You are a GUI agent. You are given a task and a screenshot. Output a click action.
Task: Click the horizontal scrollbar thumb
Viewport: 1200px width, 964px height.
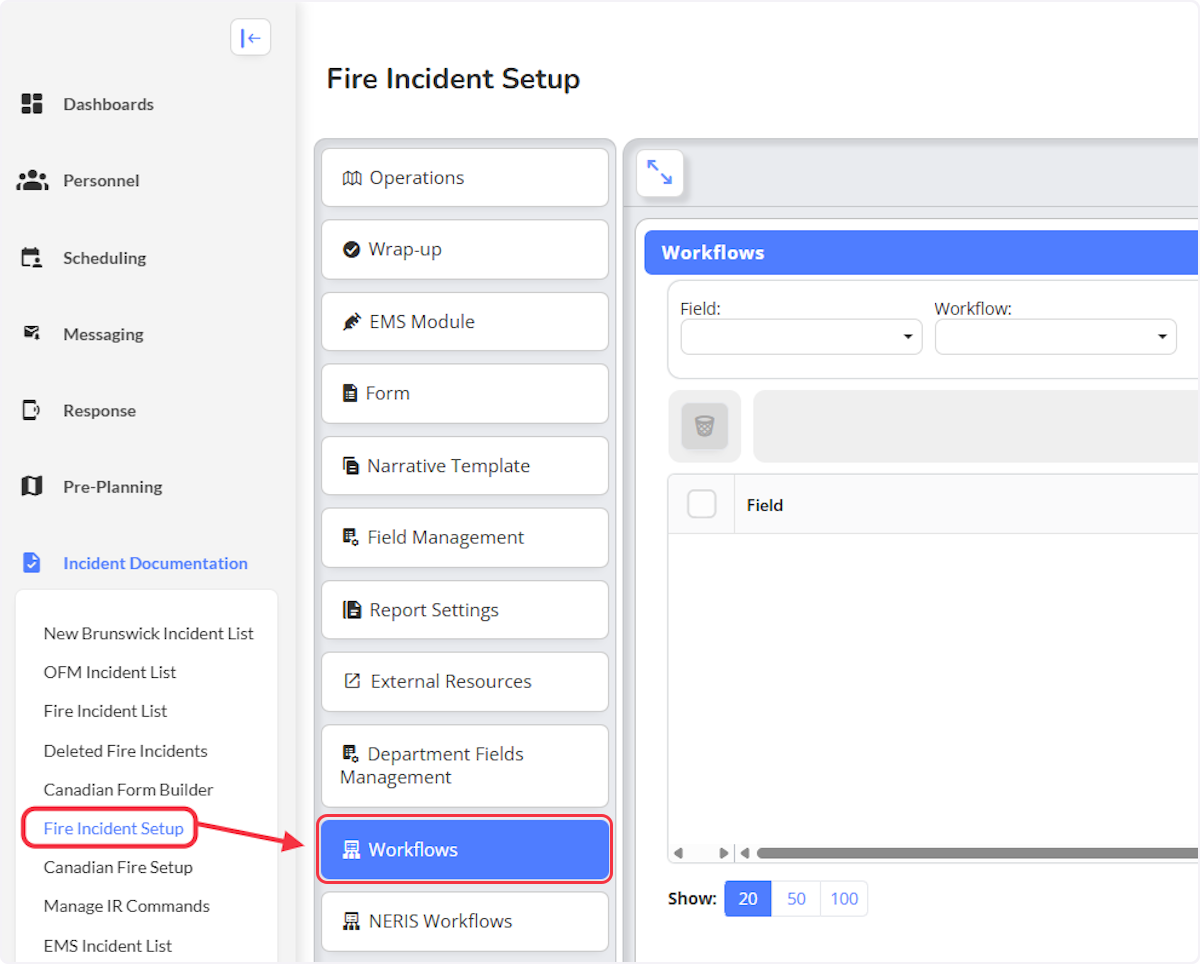(977, 853)
